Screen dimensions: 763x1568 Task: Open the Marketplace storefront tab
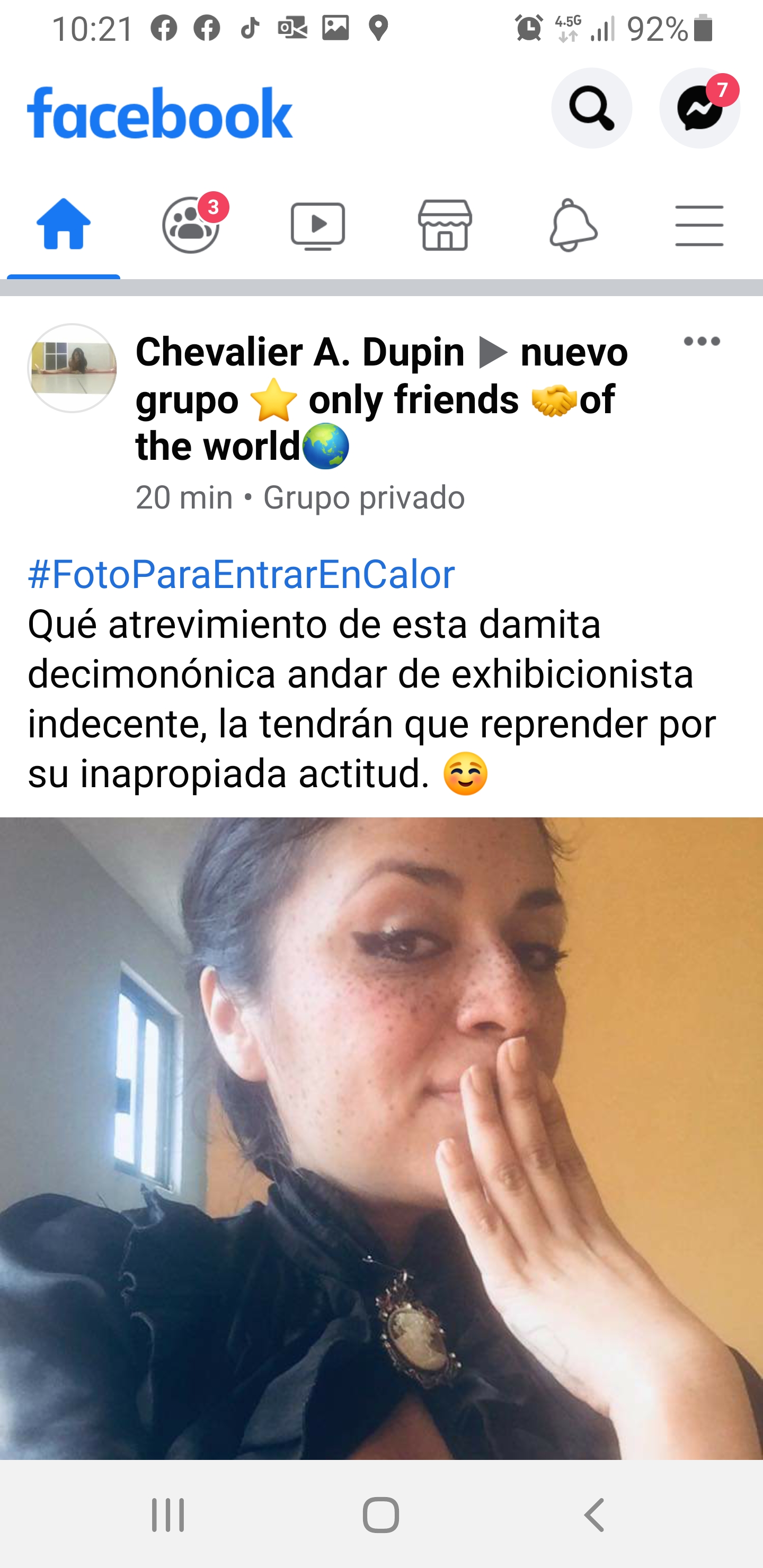pyautogui.click(x=445, y=225)
